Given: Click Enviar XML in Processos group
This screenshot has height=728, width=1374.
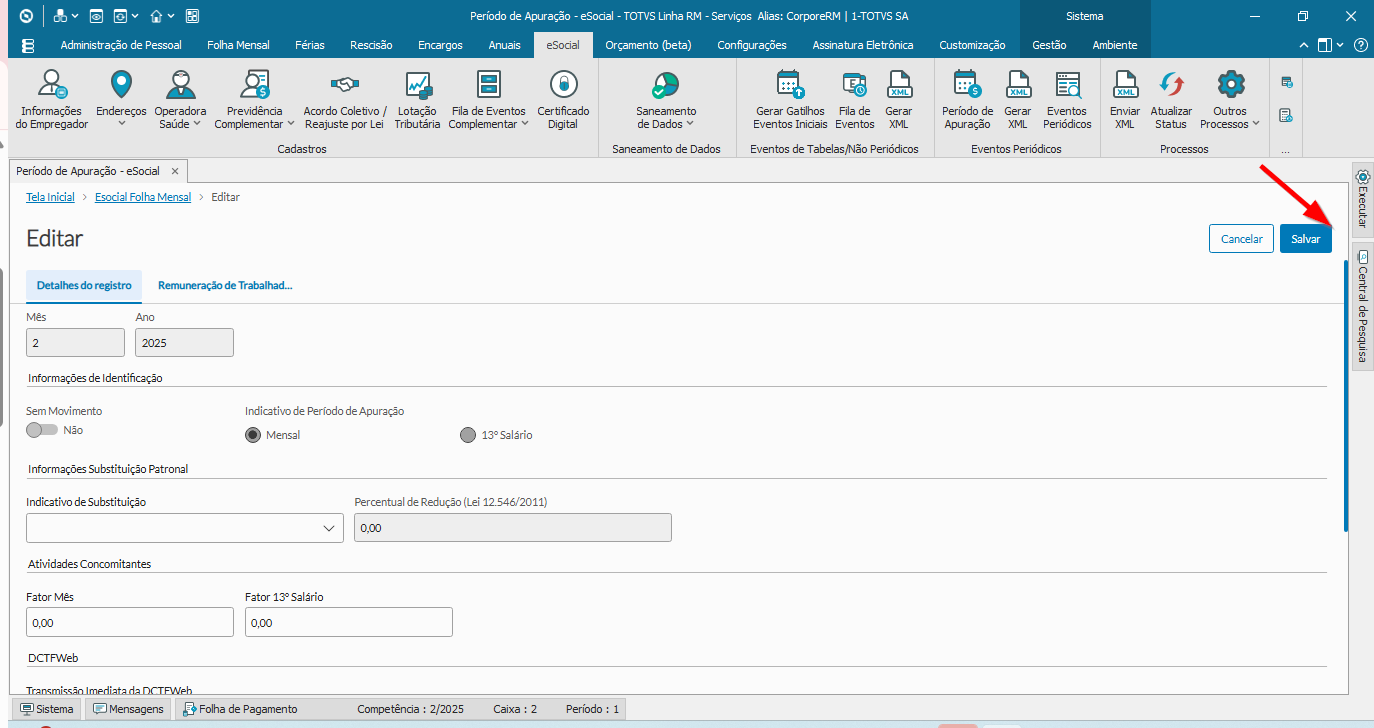Looking at the screenshot, I should tap(1125, 100).
